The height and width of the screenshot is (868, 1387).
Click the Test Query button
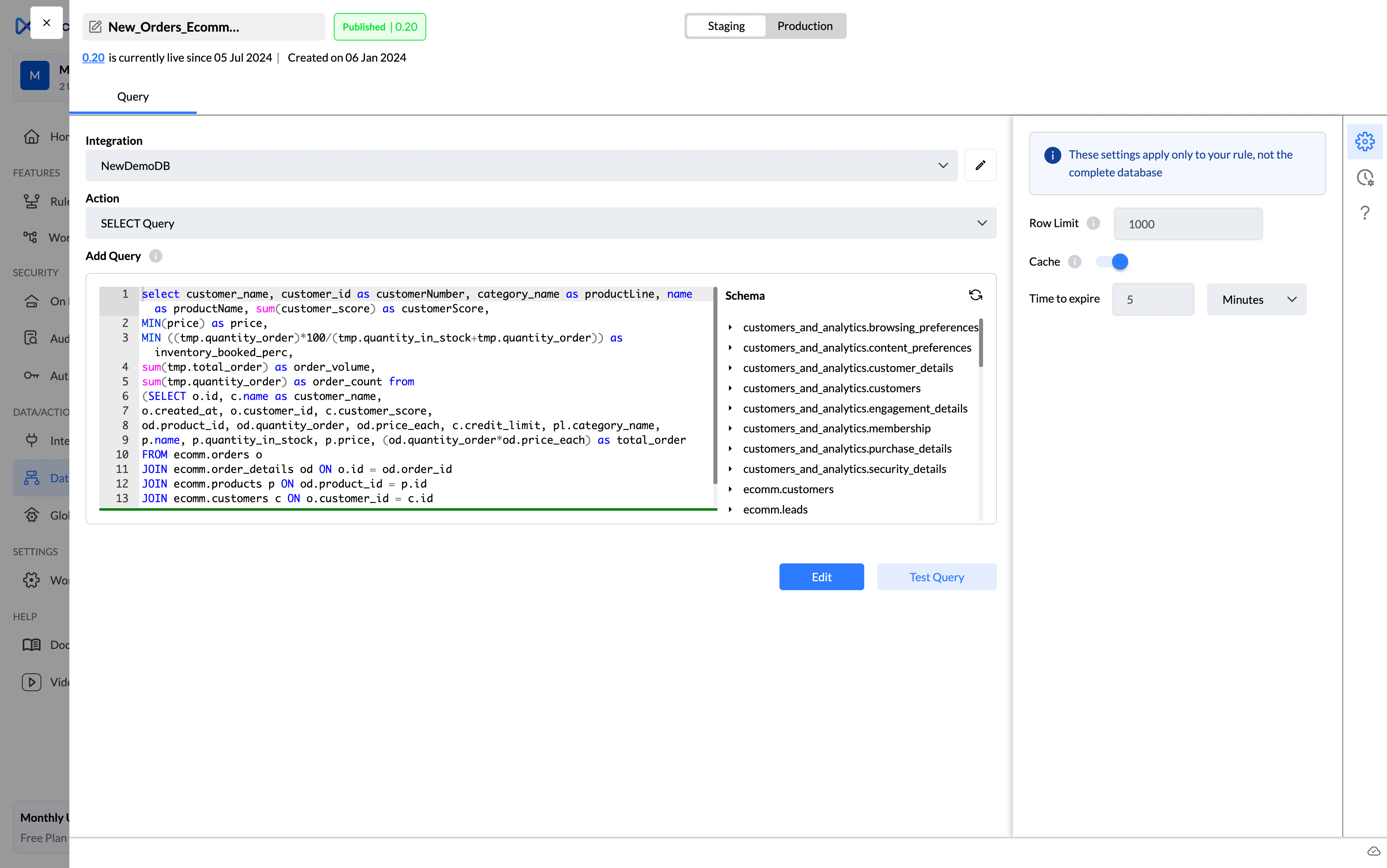(936, 577)
